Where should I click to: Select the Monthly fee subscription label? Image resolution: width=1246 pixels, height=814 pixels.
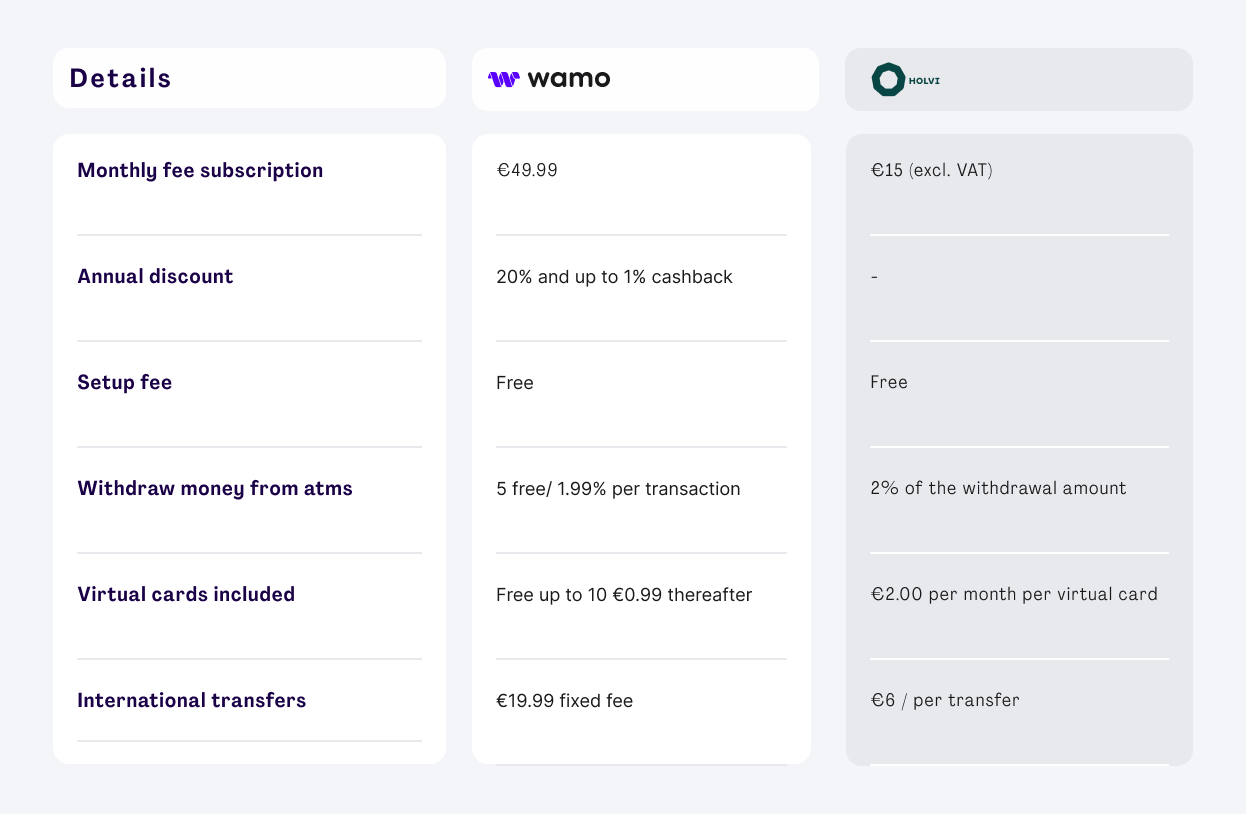coord(200,170)
